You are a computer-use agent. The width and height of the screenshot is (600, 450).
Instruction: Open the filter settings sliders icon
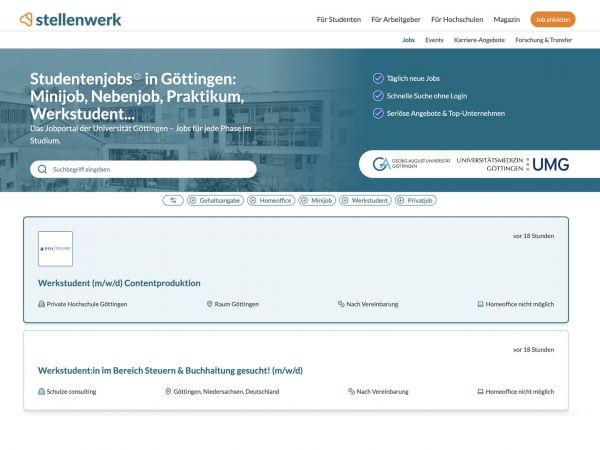coord(173,201)
